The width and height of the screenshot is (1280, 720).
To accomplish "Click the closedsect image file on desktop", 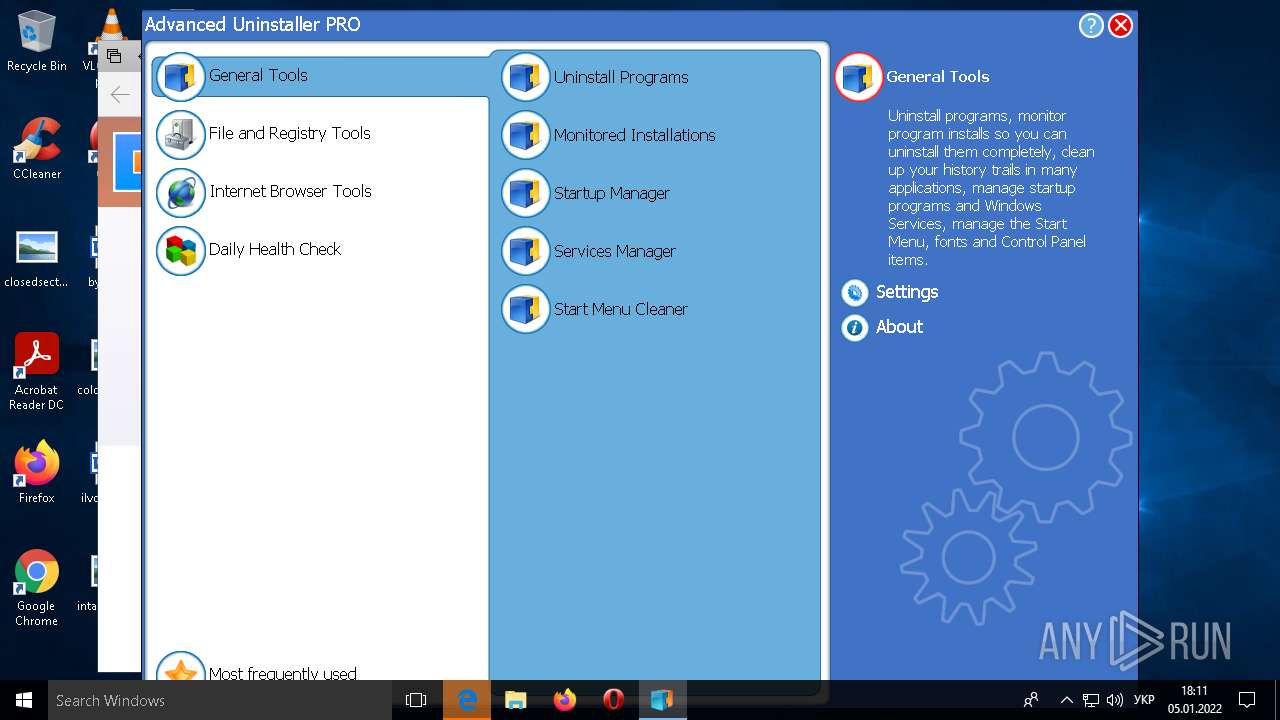I will 37,258.
